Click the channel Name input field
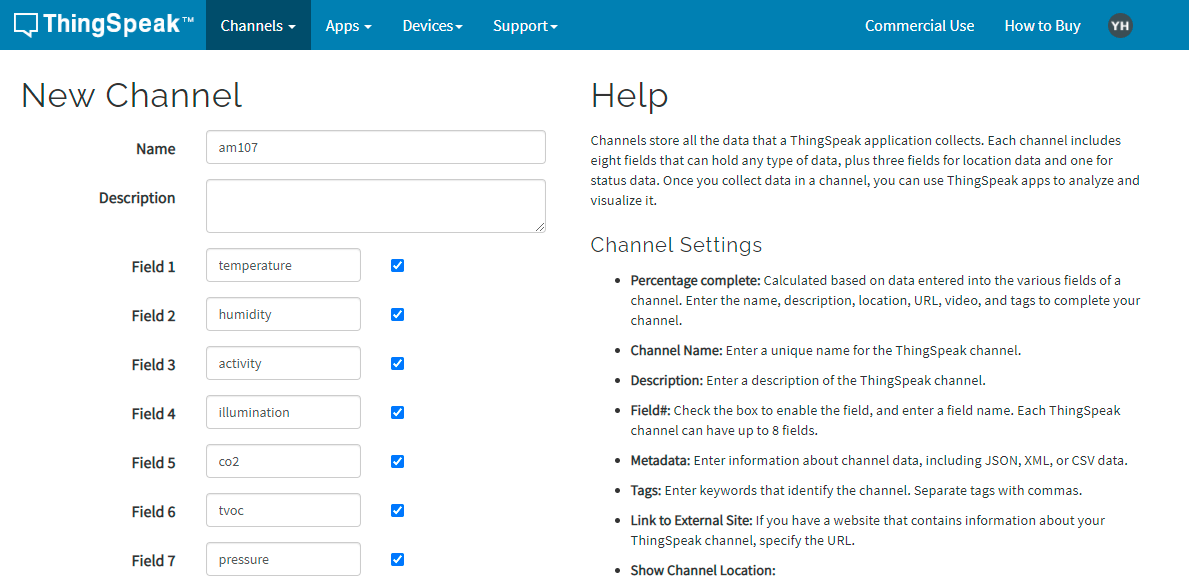1189x581 pixels. click(376, 147)
